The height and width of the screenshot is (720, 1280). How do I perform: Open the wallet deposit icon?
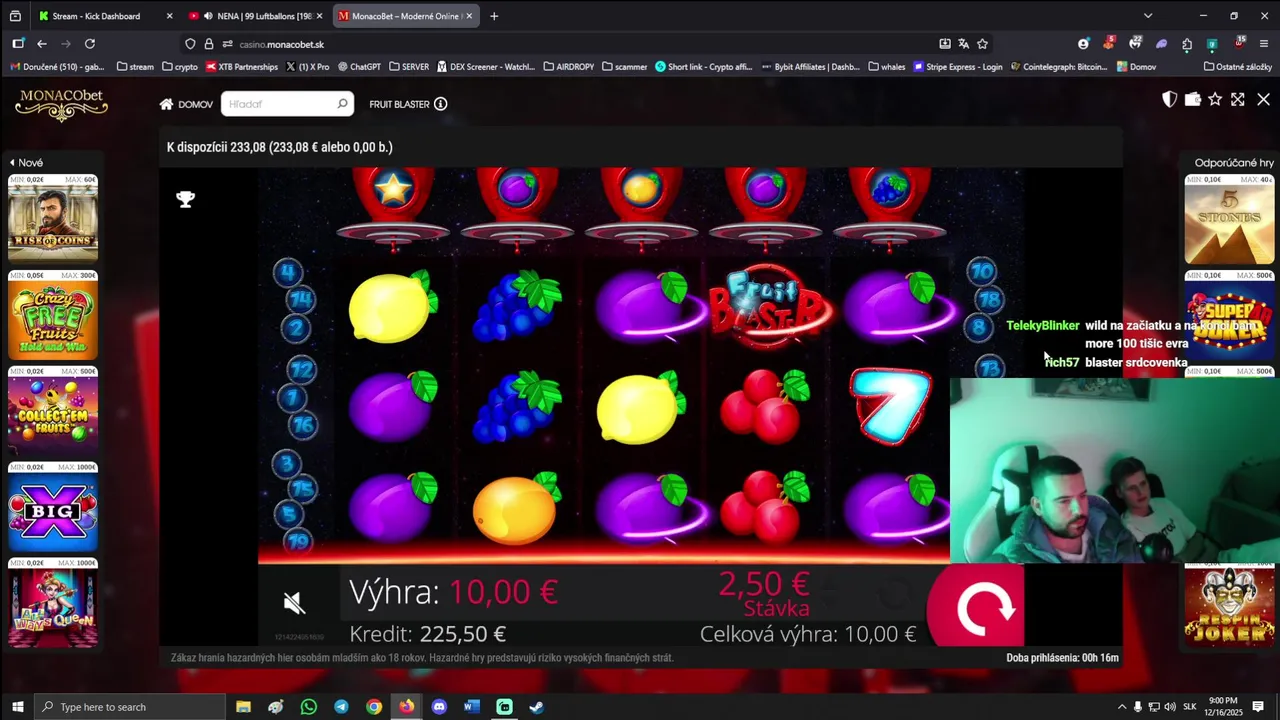[1192, 99]
